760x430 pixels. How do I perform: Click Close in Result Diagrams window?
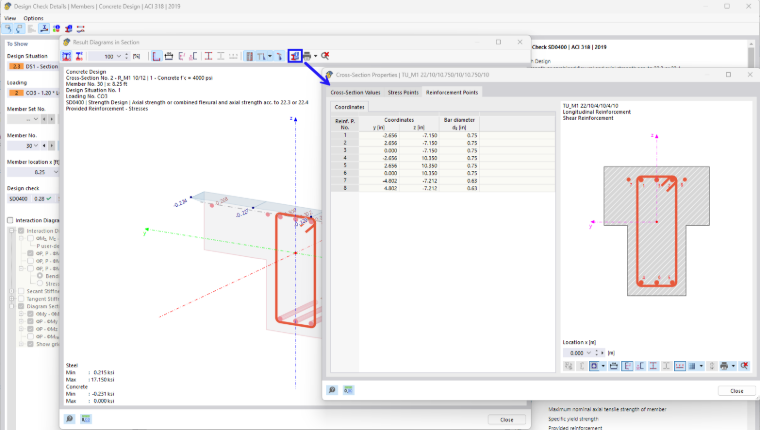click(x=507, y=419)
